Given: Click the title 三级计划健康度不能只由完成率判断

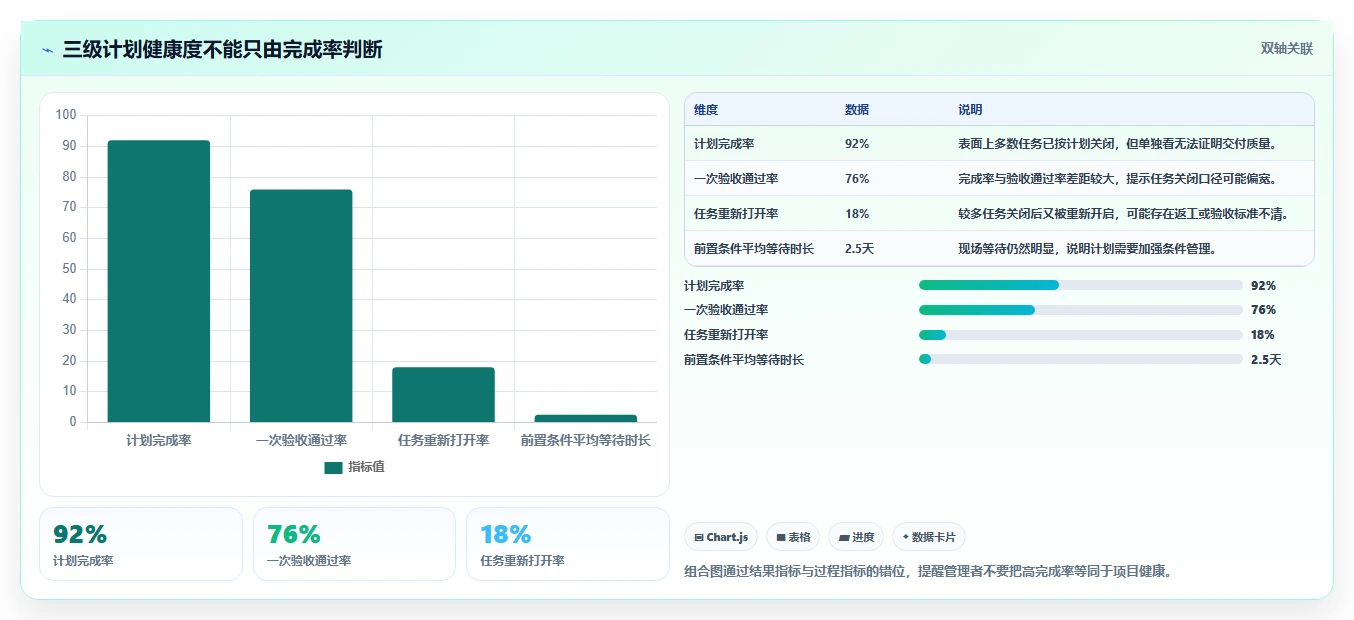Looking at the screenshot, I should tap(222, 50).
